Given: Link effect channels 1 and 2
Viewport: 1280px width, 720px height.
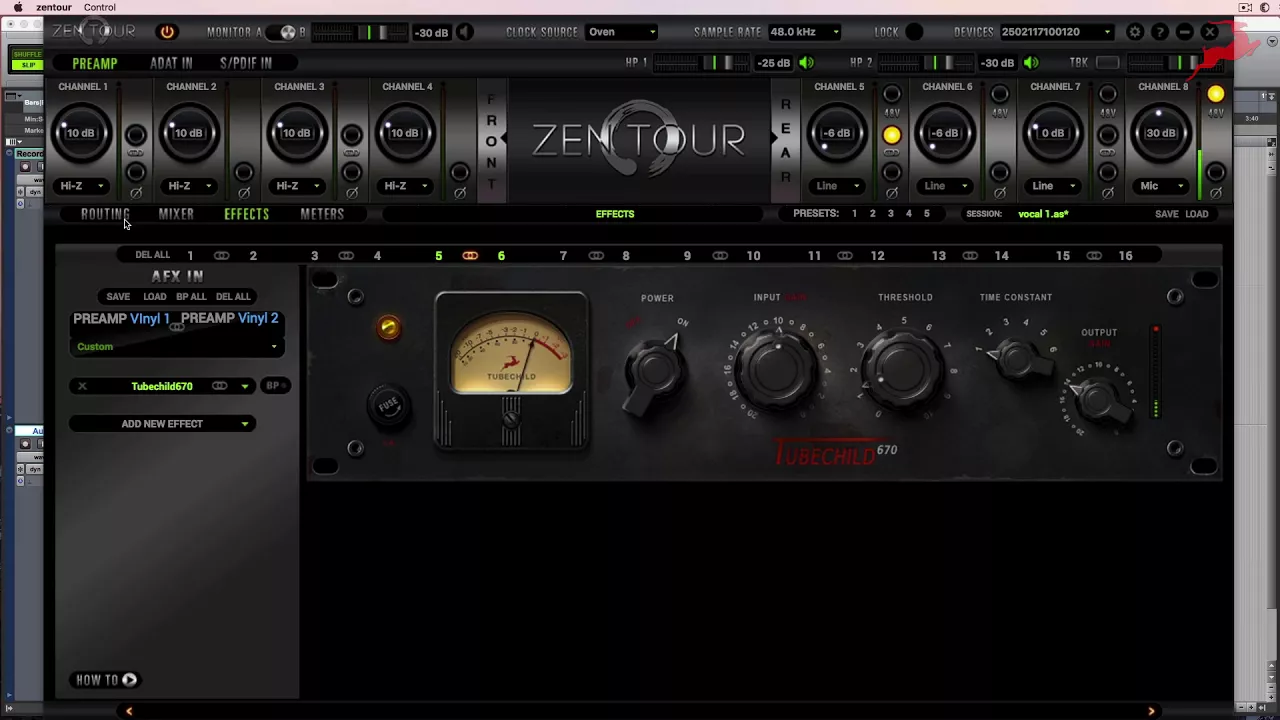Looking at the screenshot, I should [221, 256].
